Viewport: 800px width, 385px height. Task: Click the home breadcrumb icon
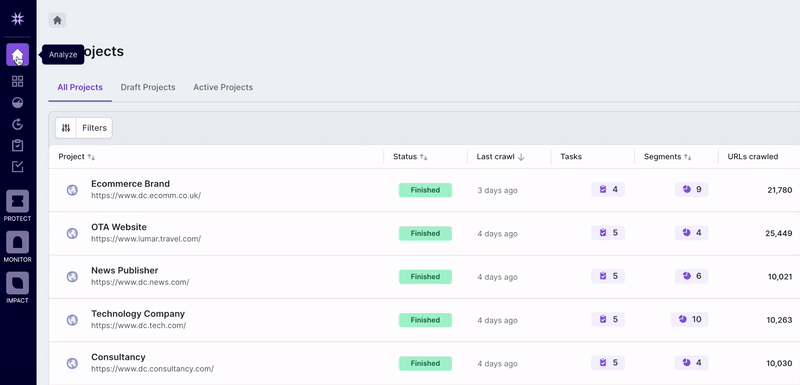[x=57, y=20]
